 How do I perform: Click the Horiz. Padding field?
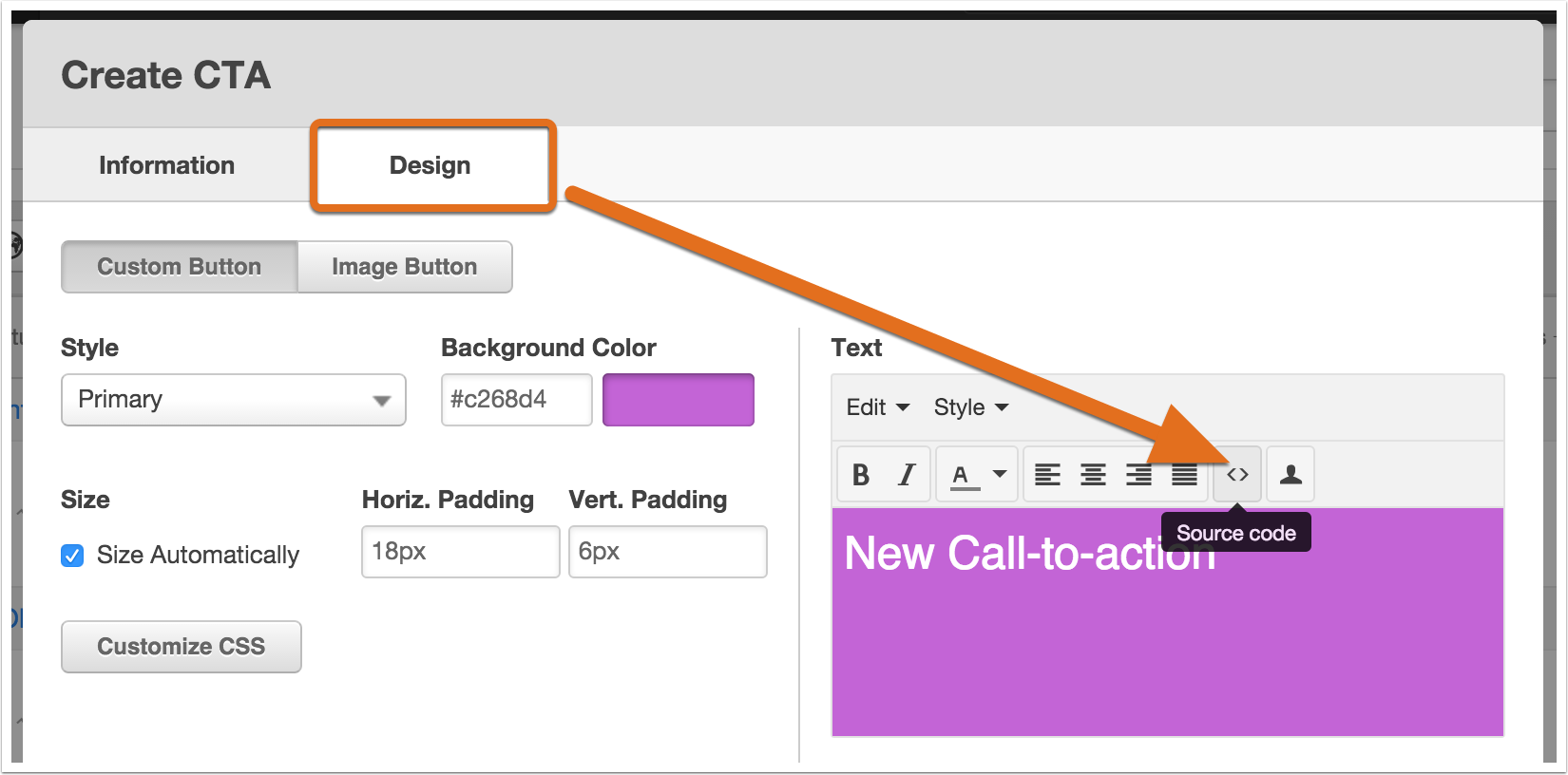[x=461, y=552]
